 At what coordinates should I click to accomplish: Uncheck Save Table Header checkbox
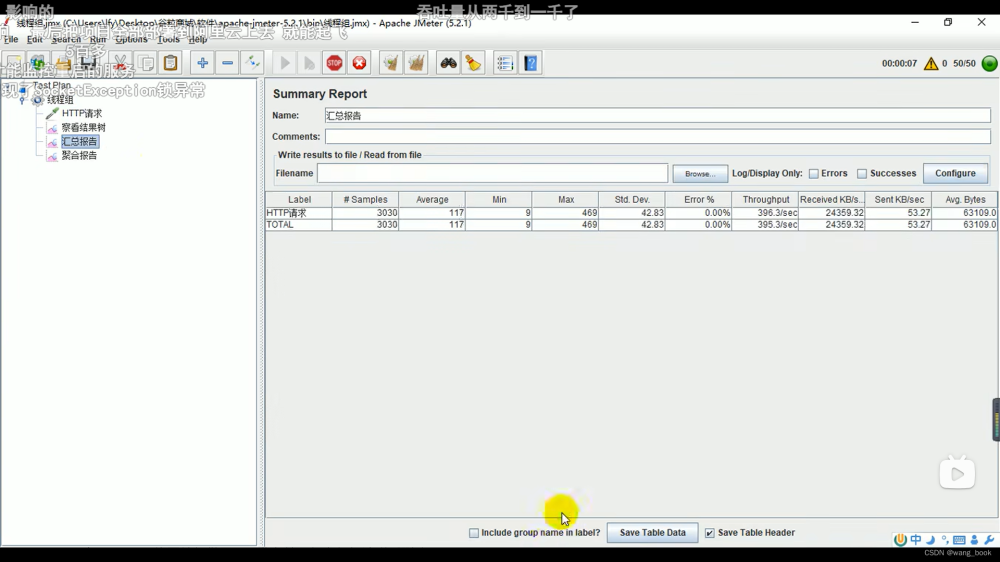(x=710, y=533)
